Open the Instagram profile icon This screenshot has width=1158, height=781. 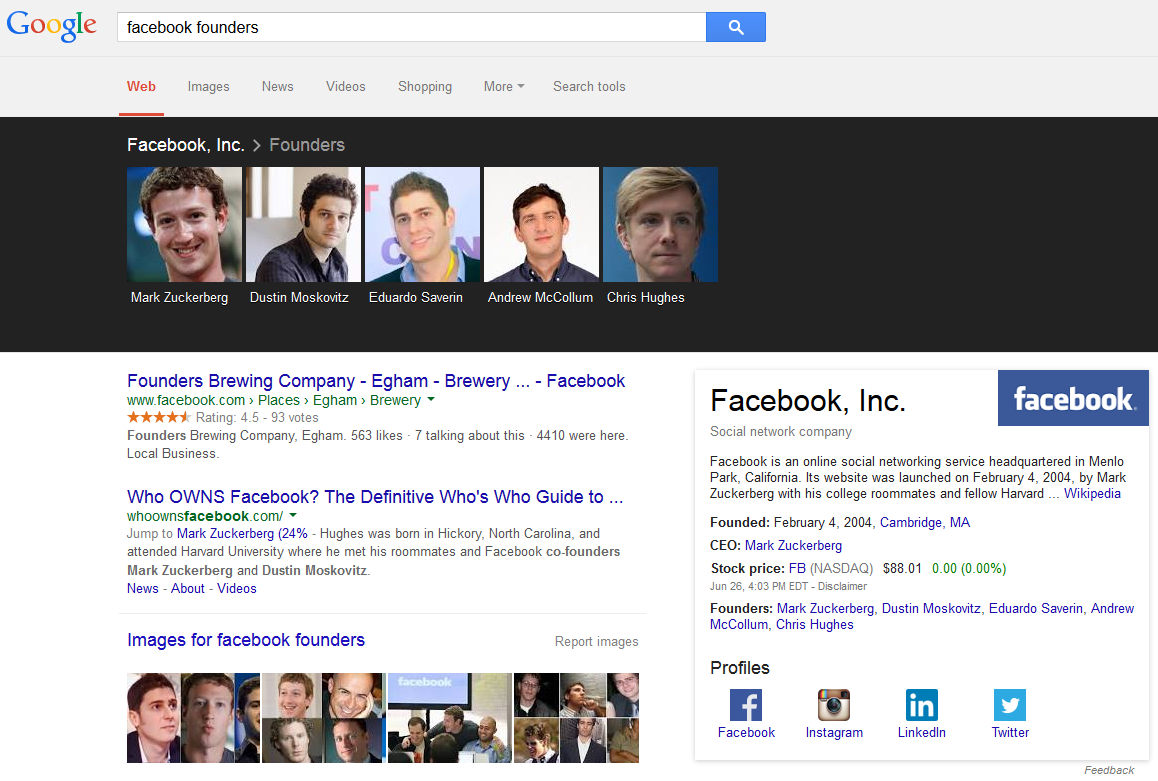click(x=833, y=705)
